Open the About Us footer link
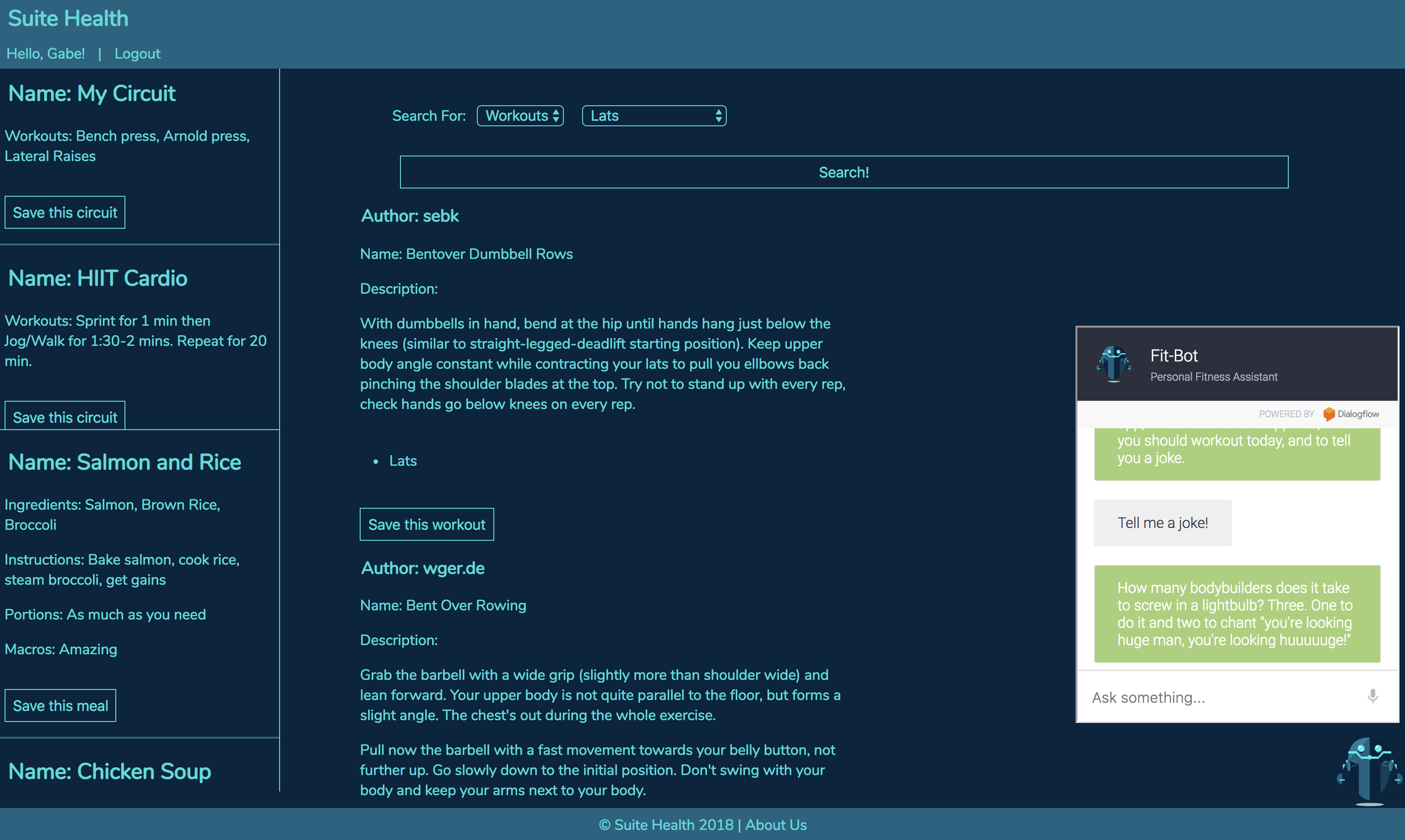The height and width of the screenshot is (840, 1405). tap(776, 825)
